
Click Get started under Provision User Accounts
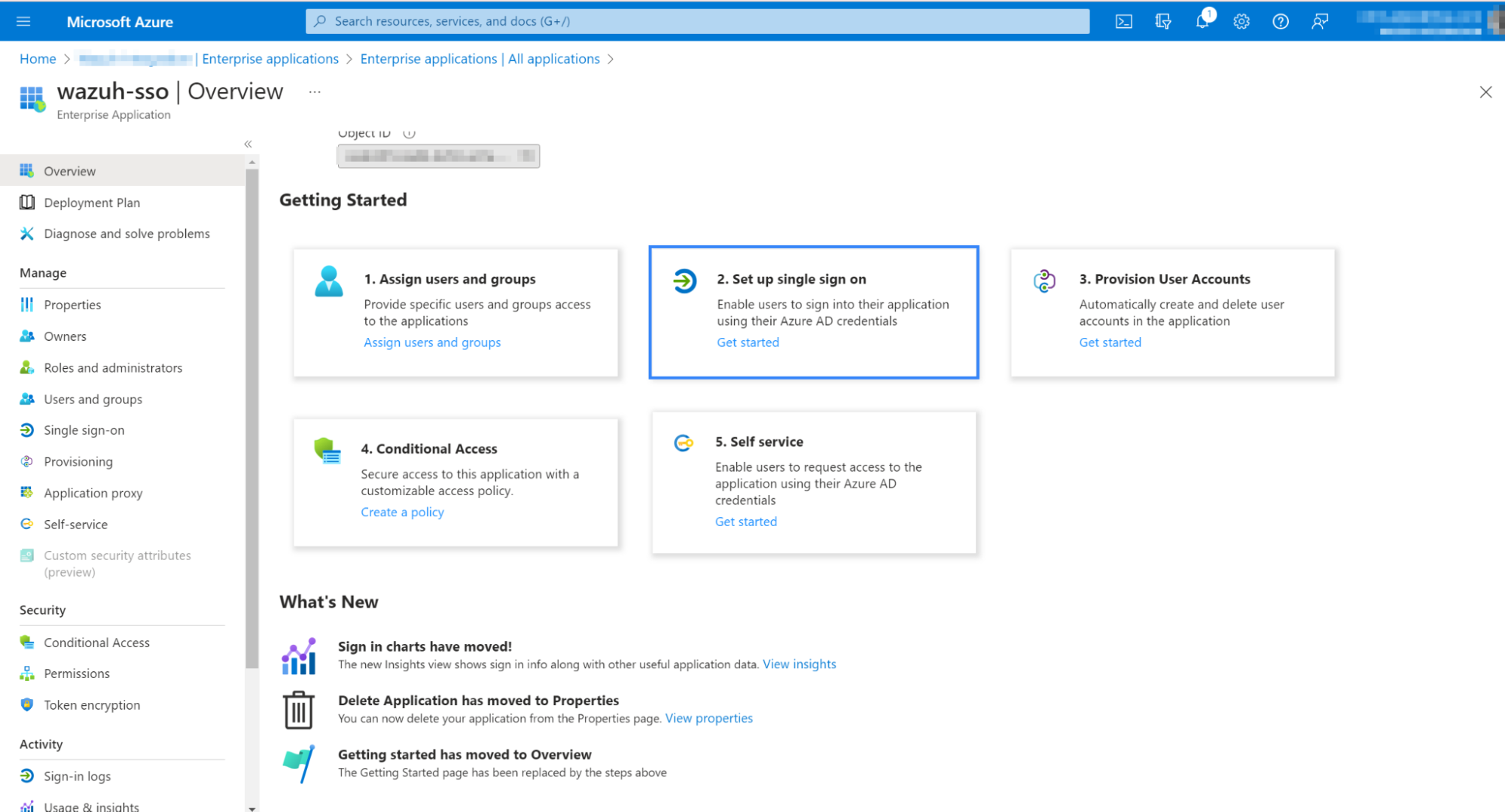(1110, 342)
